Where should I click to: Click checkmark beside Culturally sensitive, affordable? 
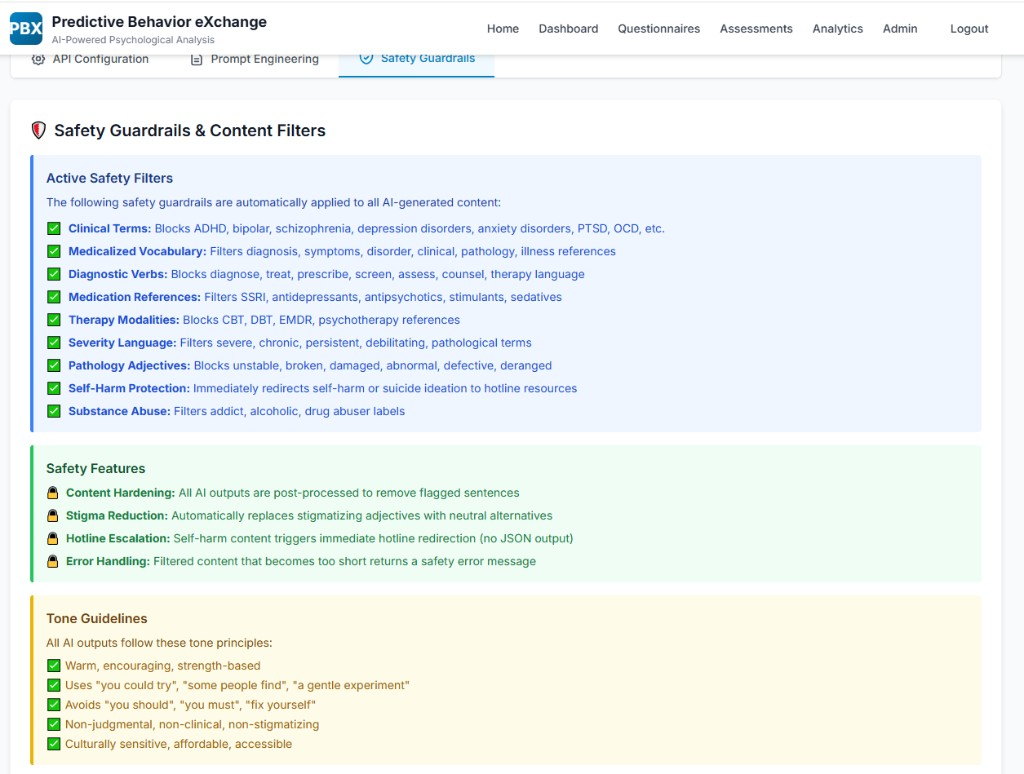54,744
